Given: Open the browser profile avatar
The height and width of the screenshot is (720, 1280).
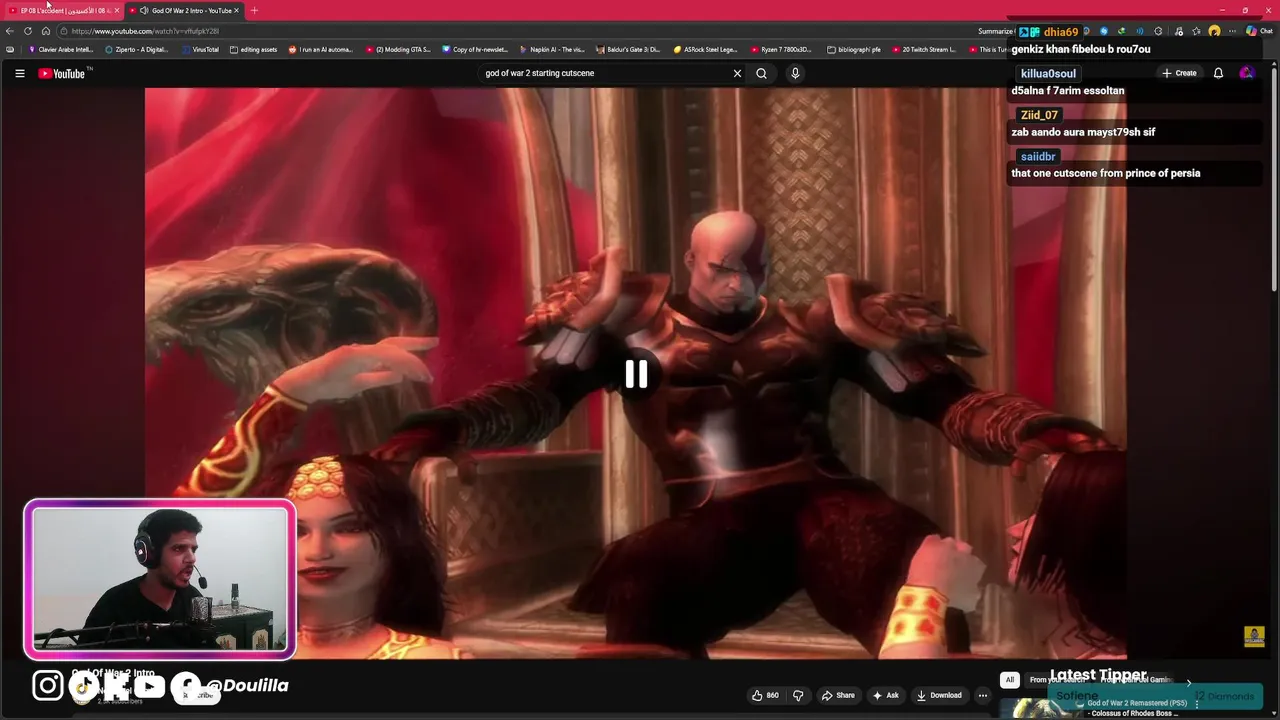Looking at the screenshot, I should [1214, 31].
